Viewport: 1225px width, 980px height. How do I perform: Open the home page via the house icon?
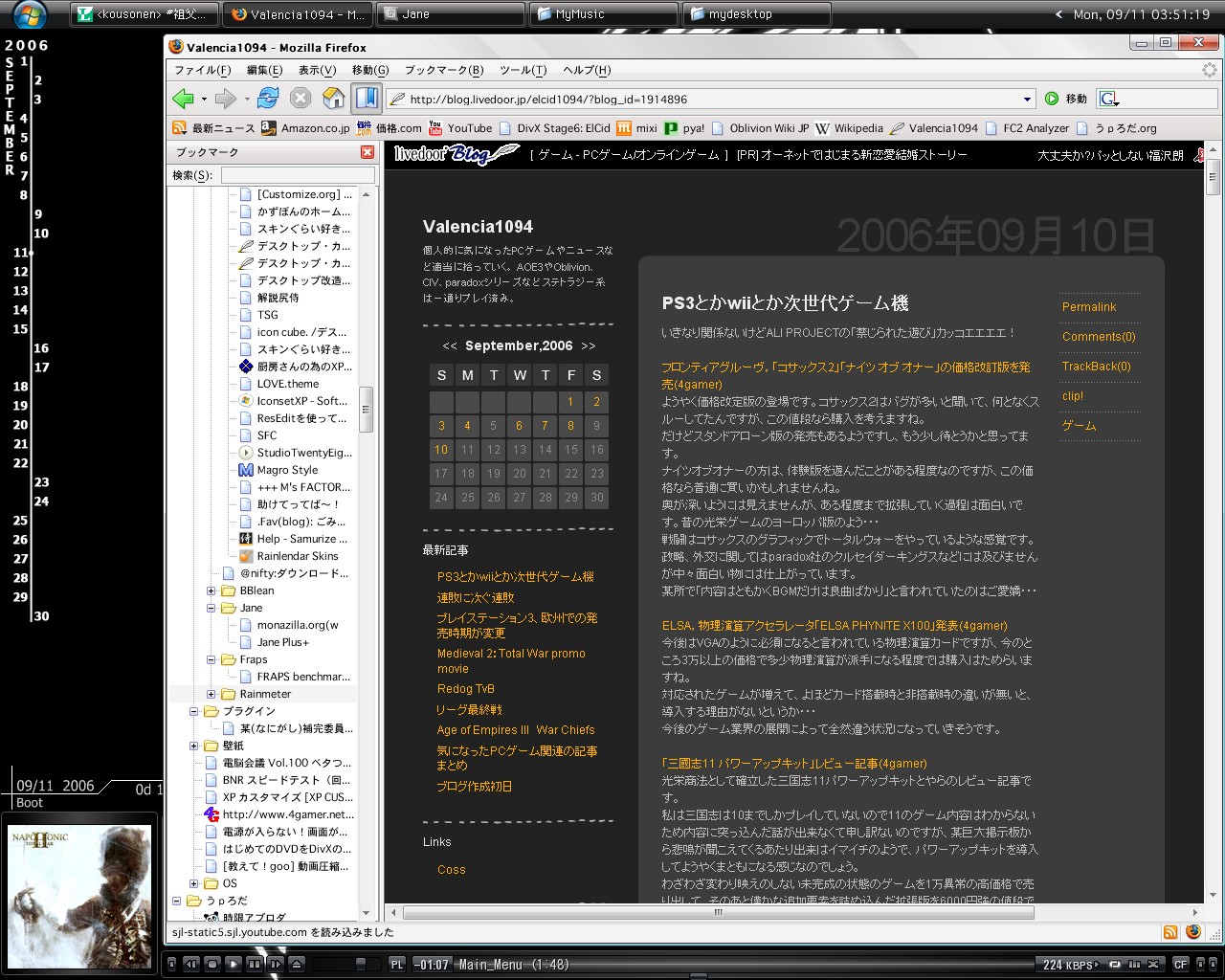point(333,99)
